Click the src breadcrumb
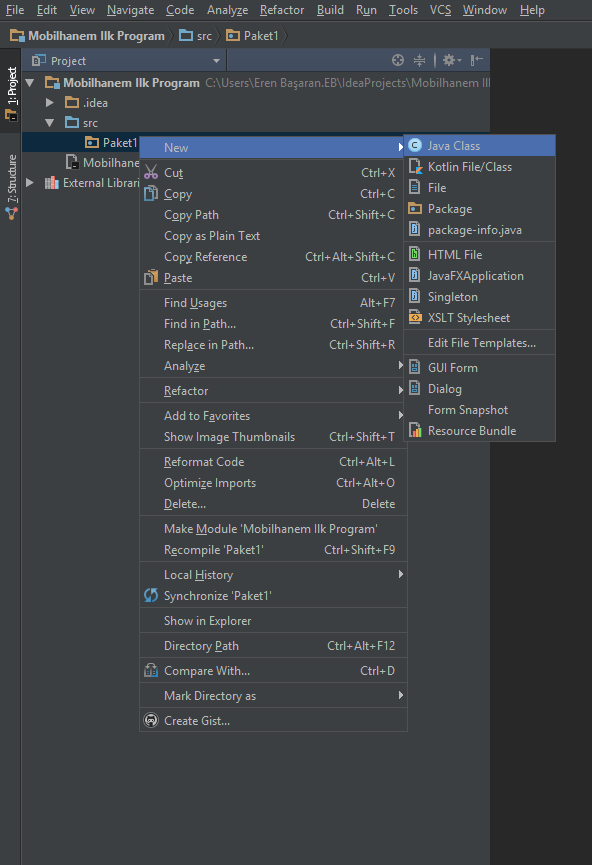 pos(196,36)
